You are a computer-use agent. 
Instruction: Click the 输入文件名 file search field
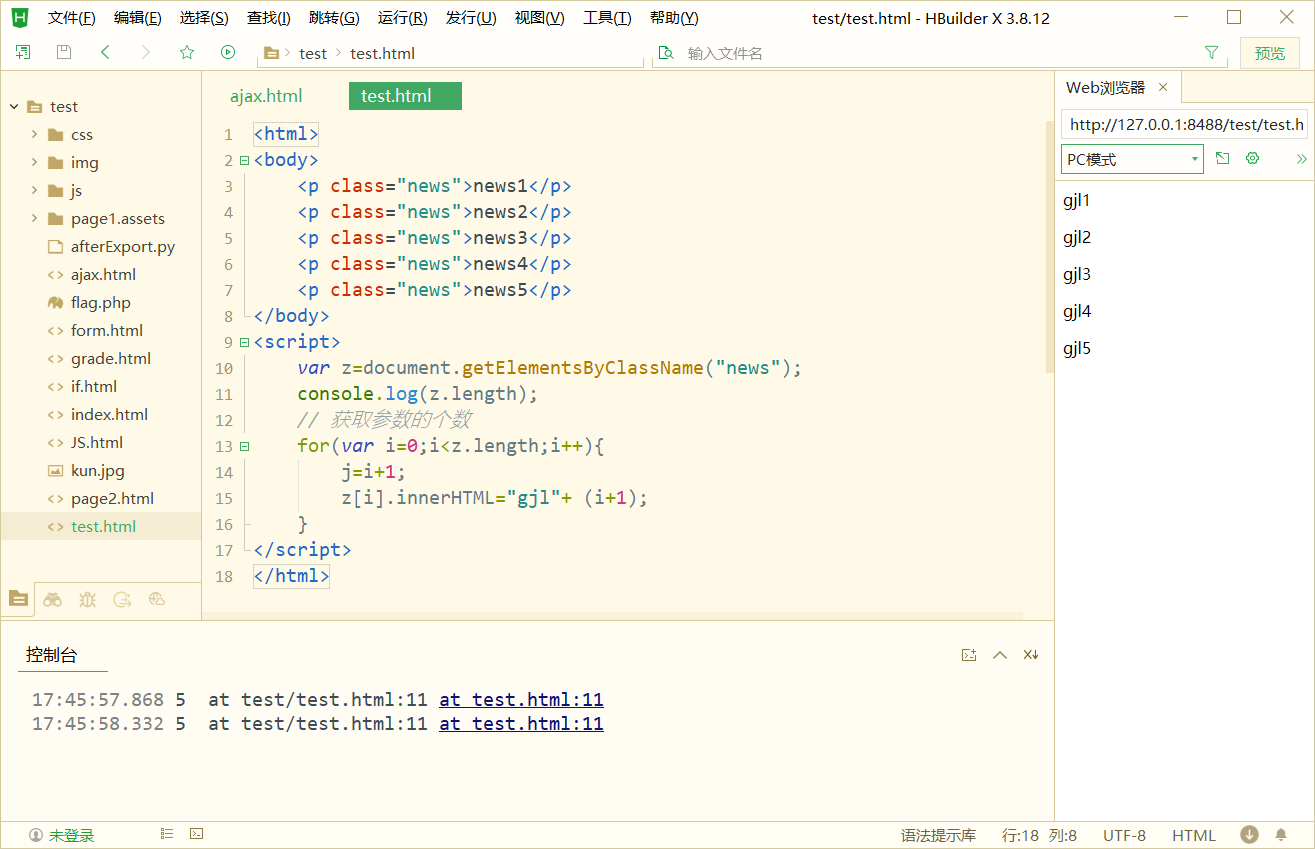click(x=940, y=53)
